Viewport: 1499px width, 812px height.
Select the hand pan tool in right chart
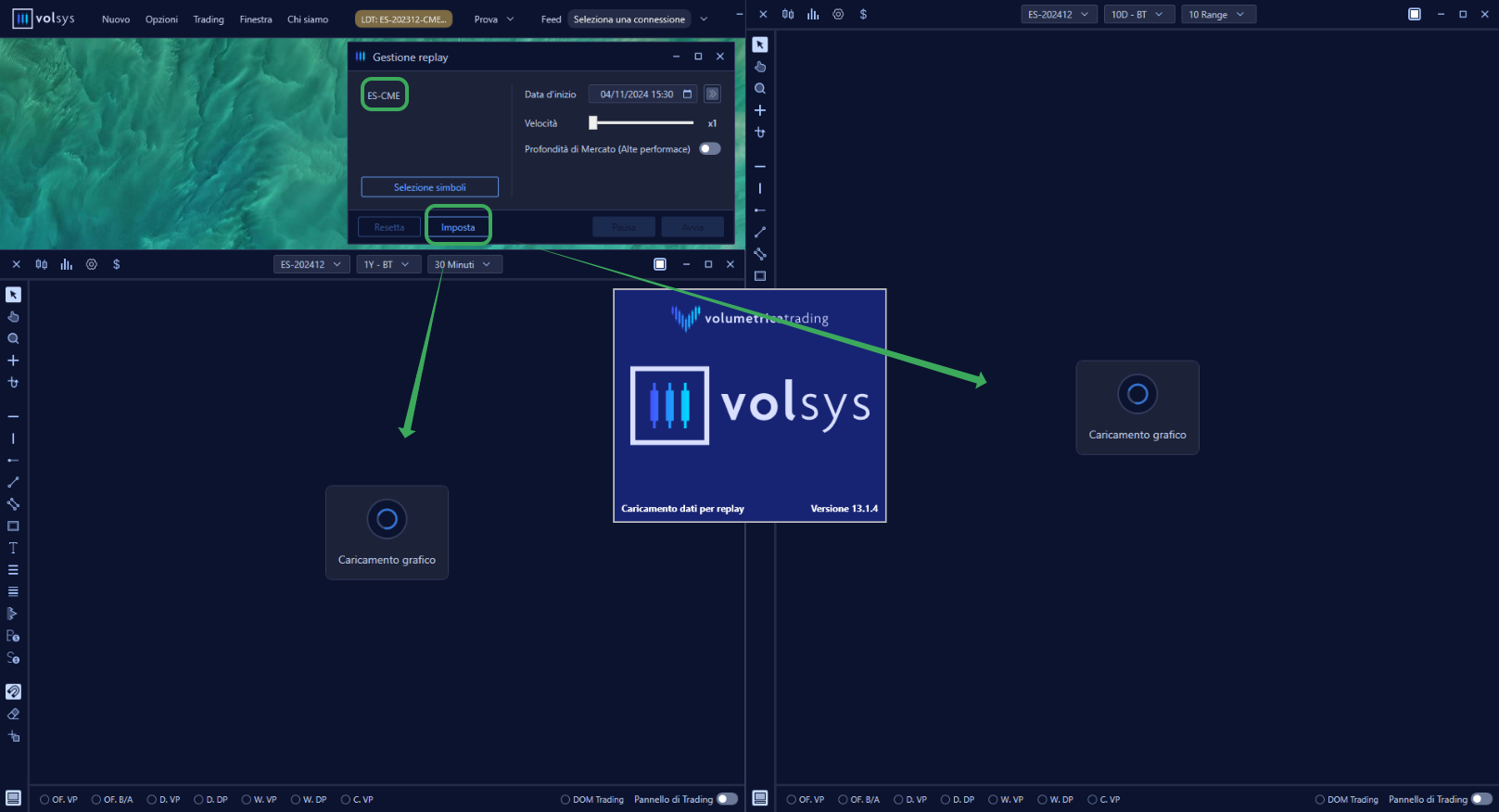click(760, 67)
